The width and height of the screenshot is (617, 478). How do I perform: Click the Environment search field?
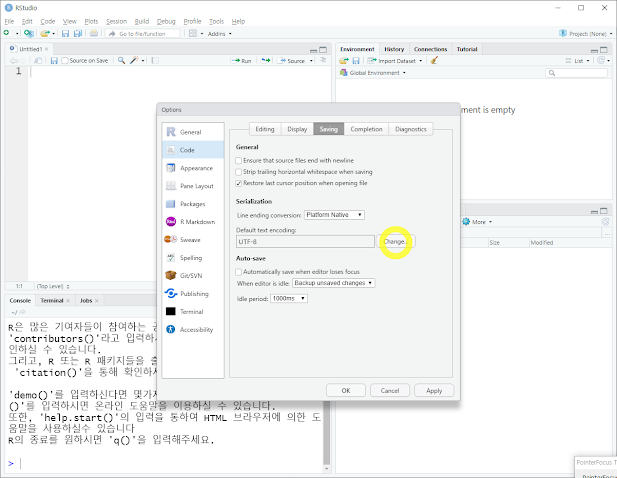576,73
